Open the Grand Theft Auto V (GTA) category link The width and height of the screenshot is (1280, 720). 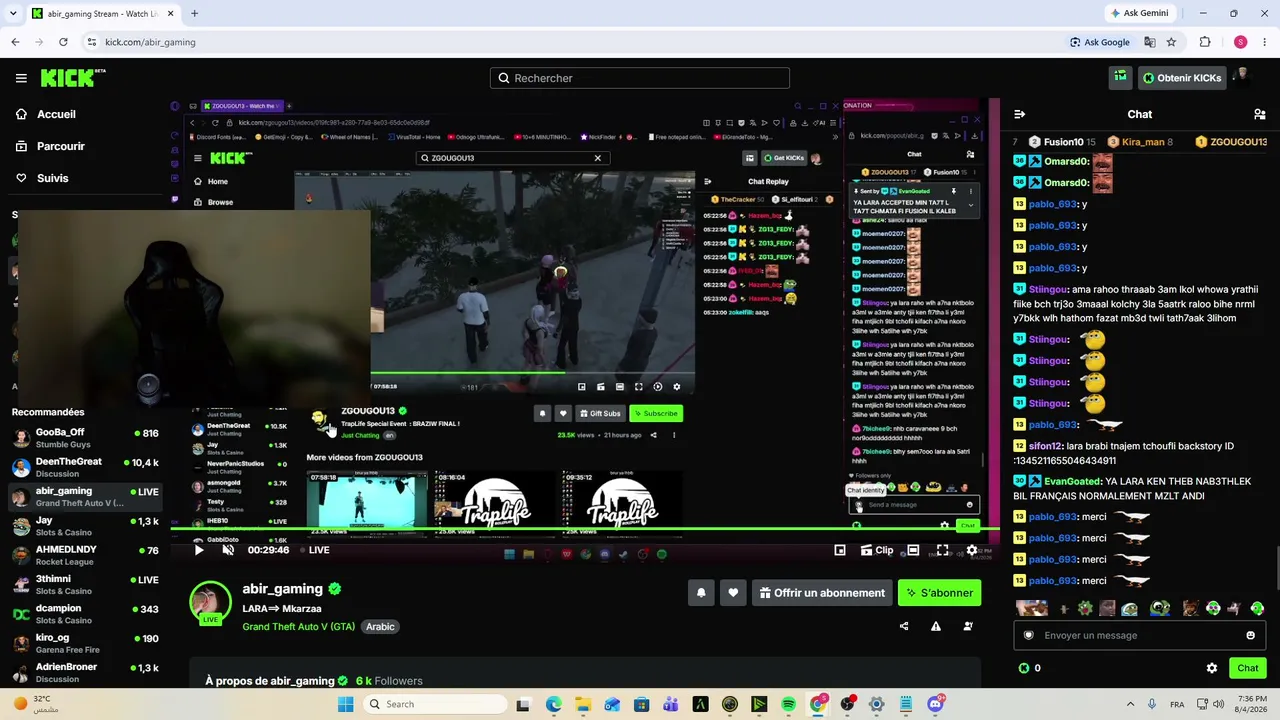(x=298, y=627)
